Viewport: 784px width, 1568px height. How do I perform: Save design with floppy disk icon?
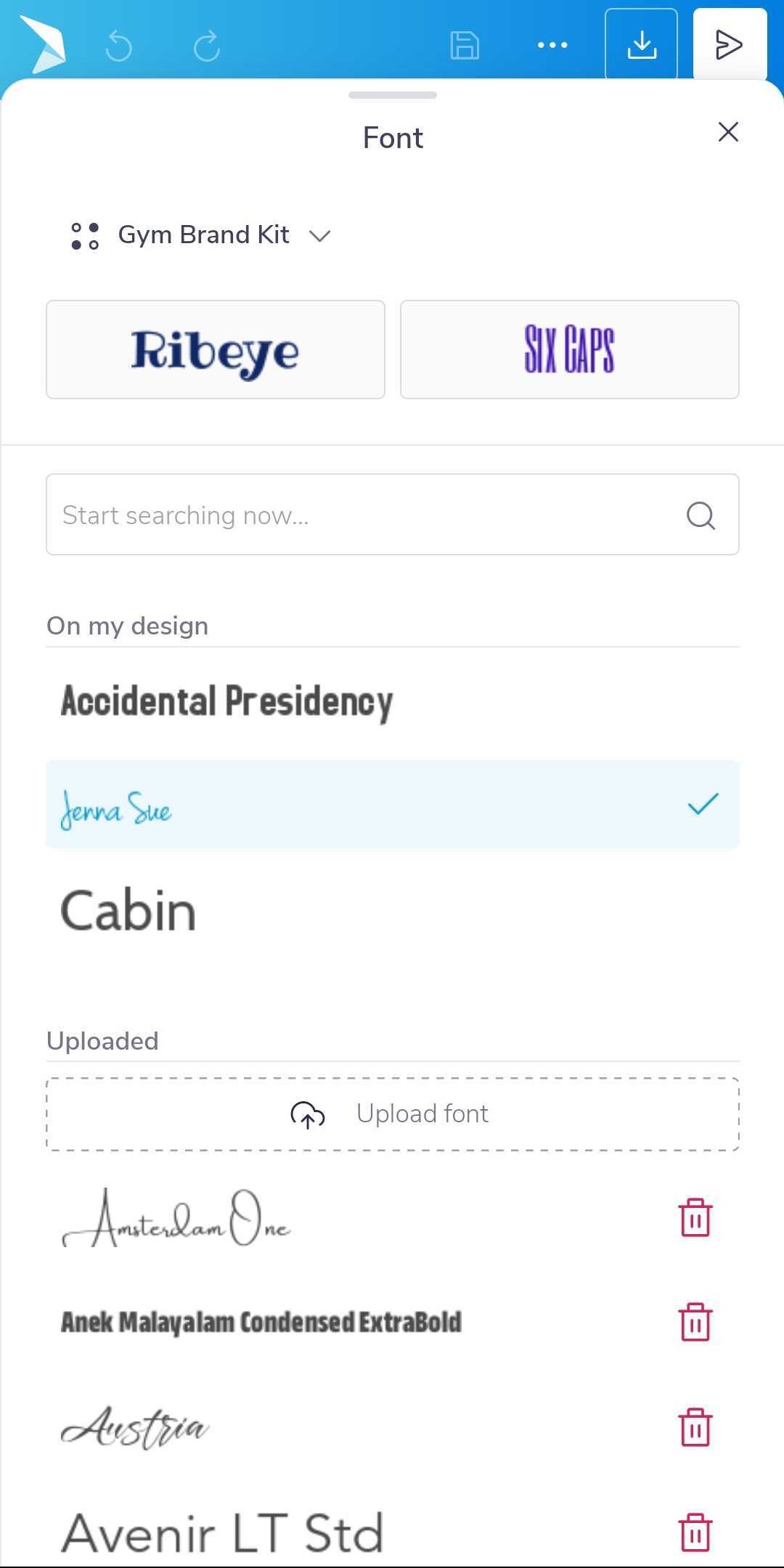pyautogui.click(x=465, y=45)
